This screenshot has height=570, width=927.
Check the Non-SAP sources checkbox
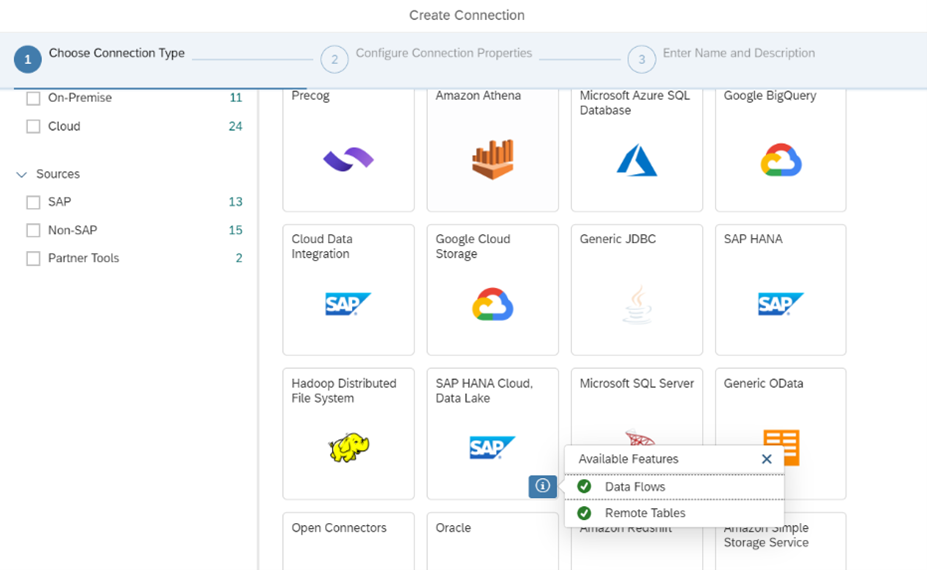pos(33,230)
